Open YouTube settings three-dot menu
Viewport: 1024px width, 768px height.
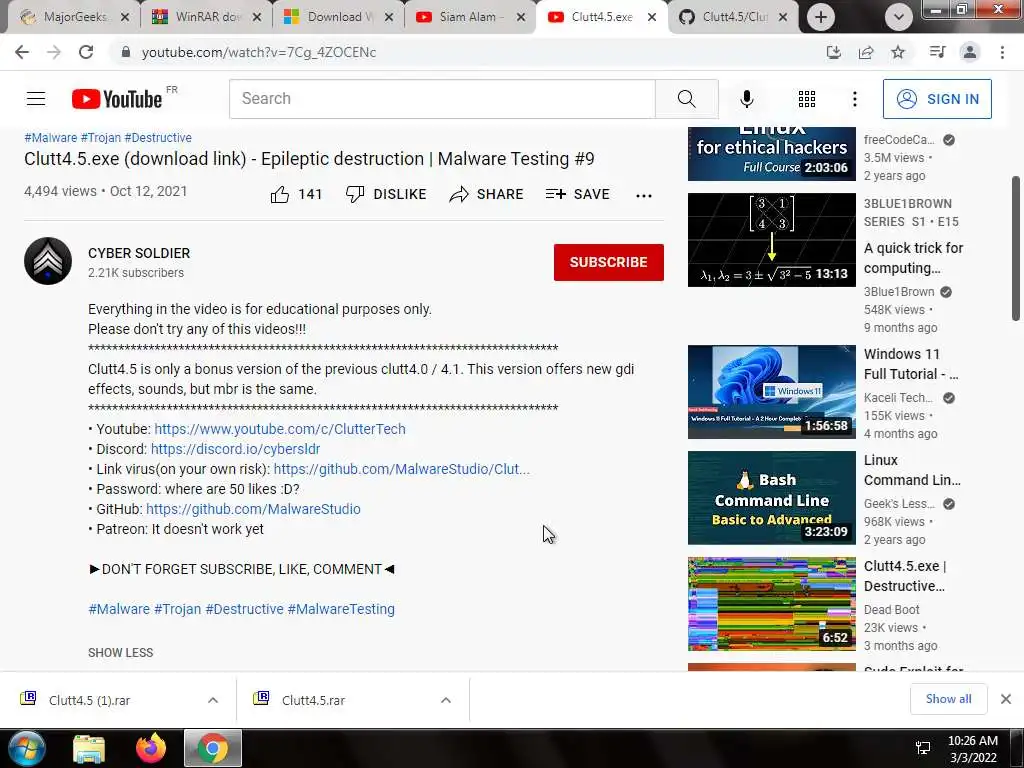(x=854, y=99)
